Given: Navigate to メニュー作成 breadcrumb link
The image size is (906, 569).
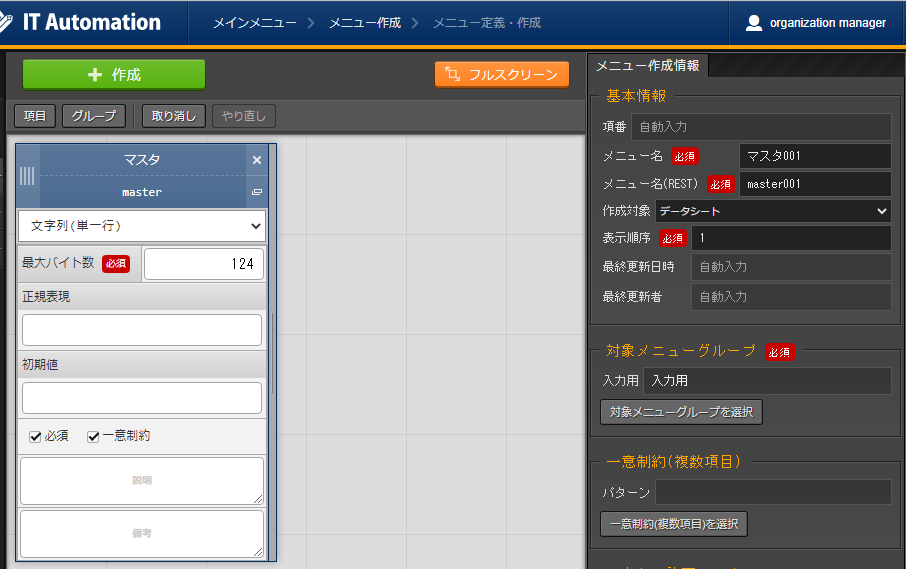Looking at the screenshot, I should [x=365, y=22].
